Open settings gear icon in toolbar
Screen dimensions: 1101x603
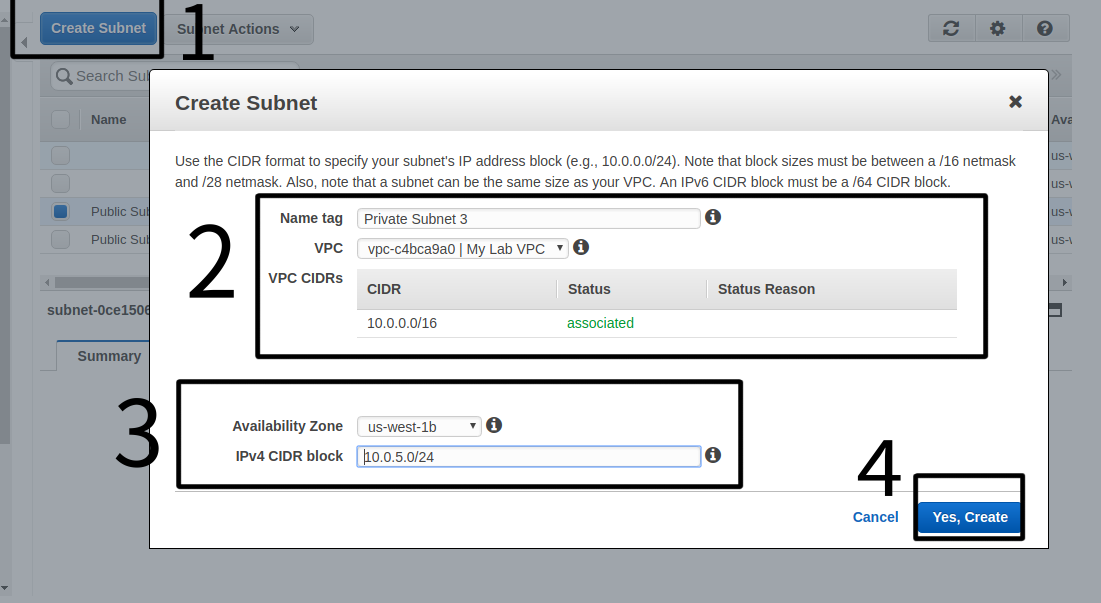click(997, 29)
